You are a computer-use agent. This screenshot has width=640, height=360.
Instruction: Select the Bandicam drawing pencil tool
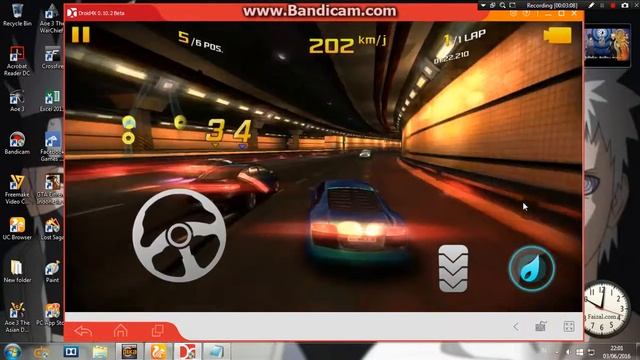[591, 5]
